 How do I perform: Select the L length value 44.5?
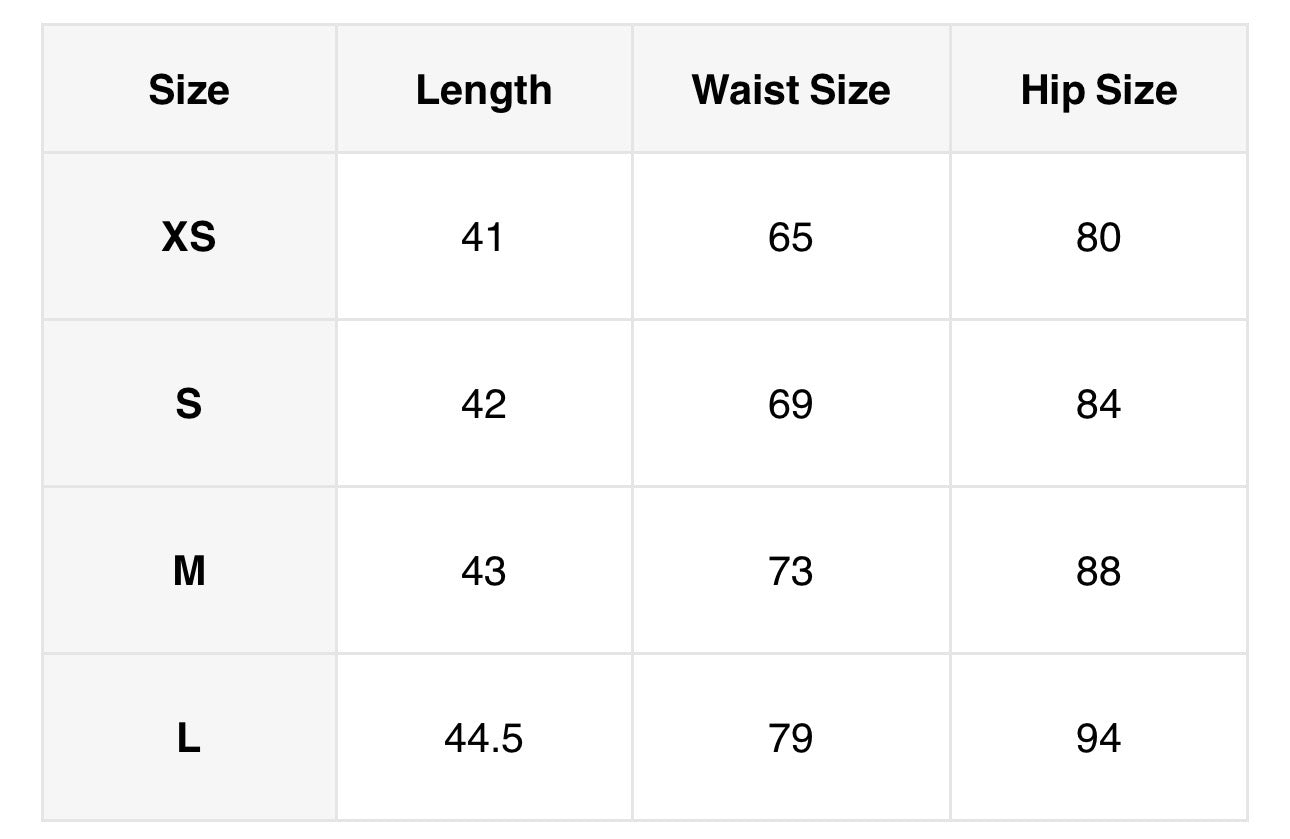coord(484,739)
